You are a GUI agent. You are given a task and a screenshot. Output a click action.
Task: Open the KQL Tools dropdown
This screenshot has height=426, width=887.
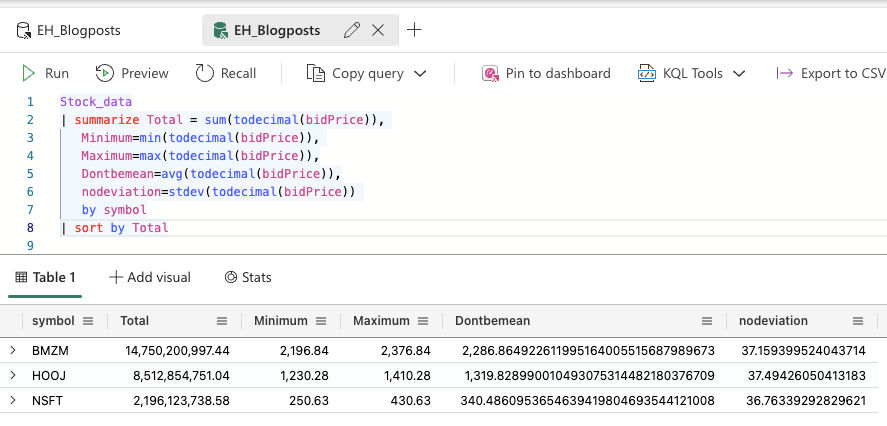tap(740, 73)
